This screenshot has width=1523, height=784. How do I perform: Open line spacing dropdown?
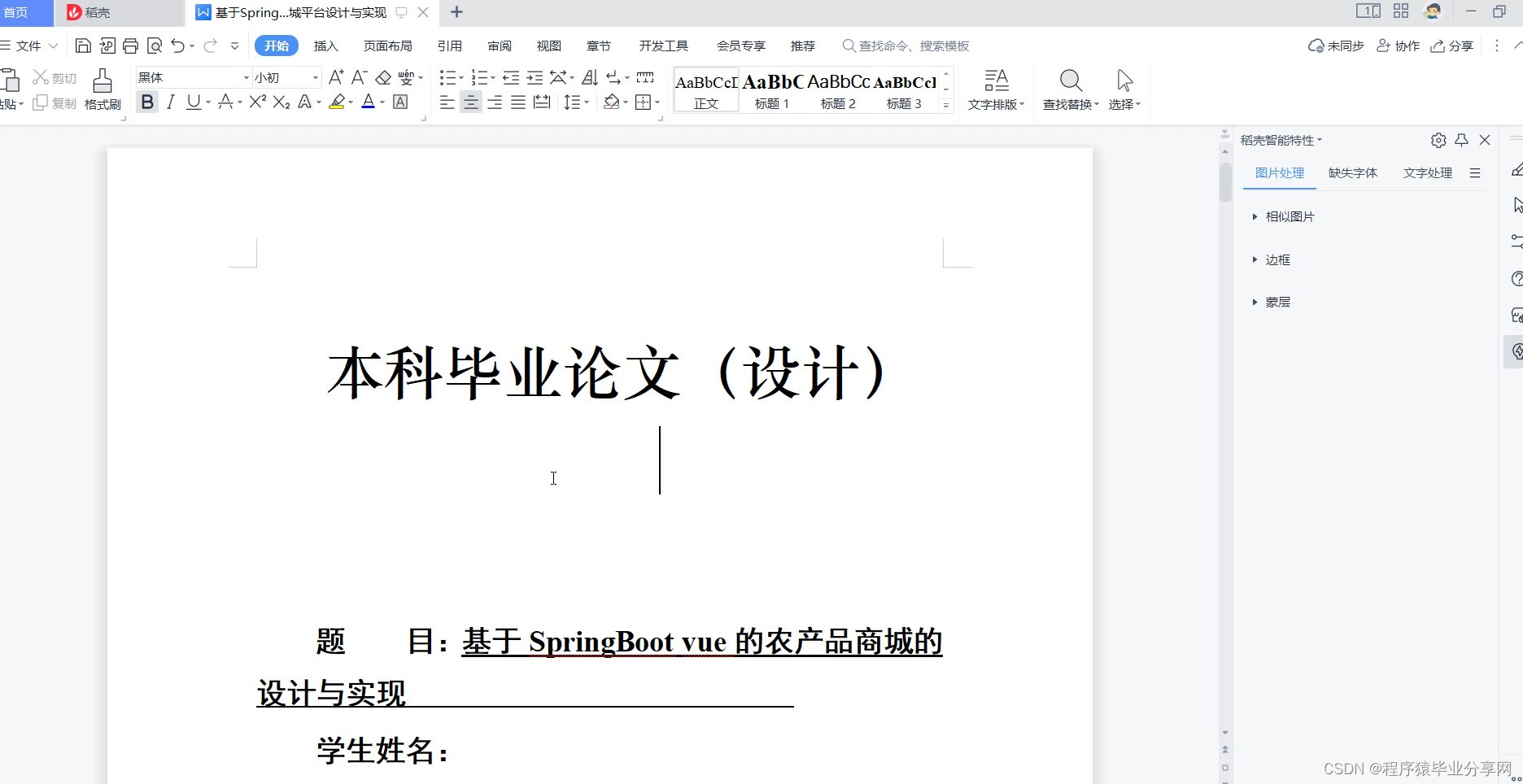(586, 102)
